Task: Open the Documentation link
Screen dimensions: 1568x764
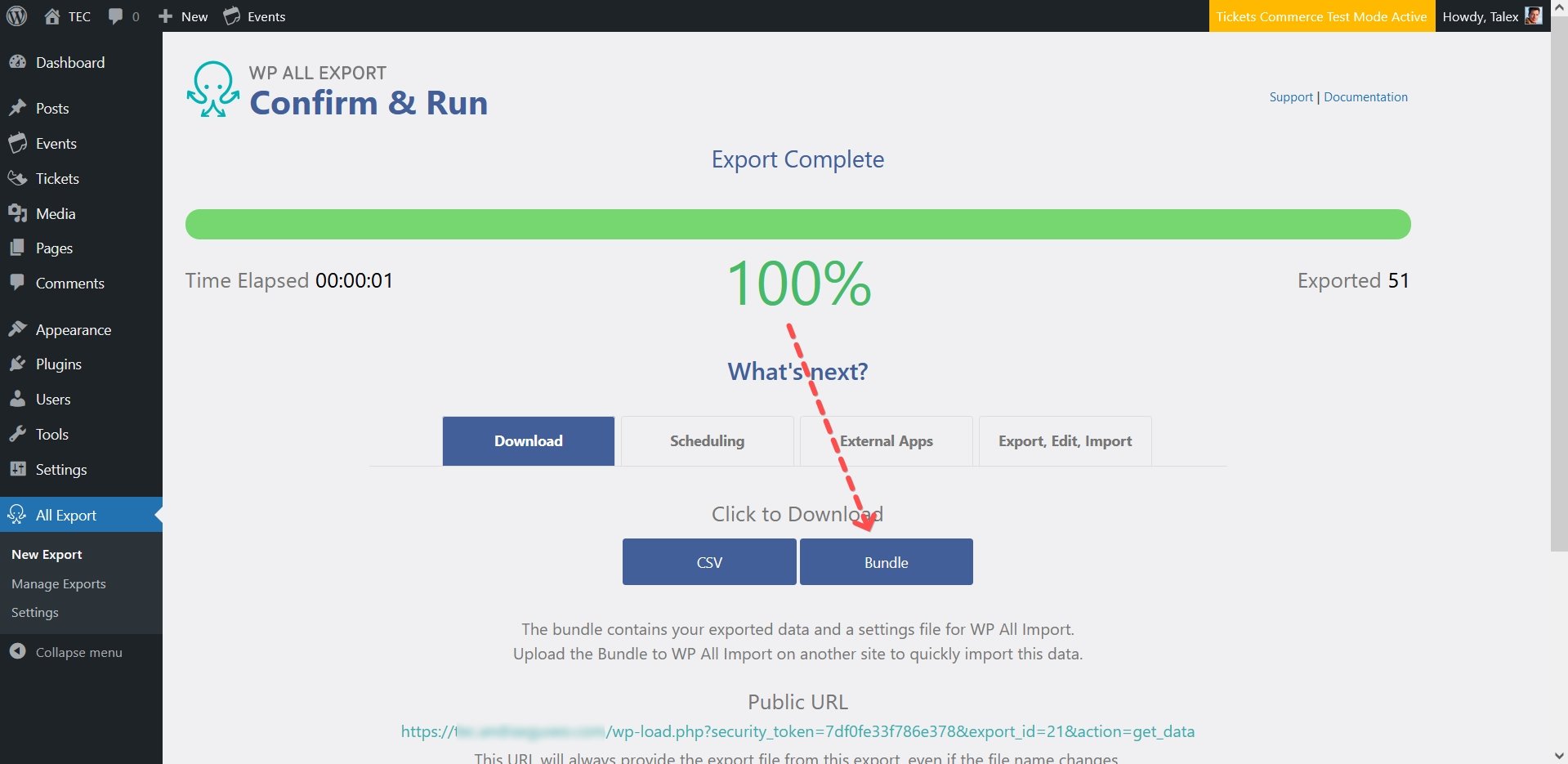Action: [1365, 96]
